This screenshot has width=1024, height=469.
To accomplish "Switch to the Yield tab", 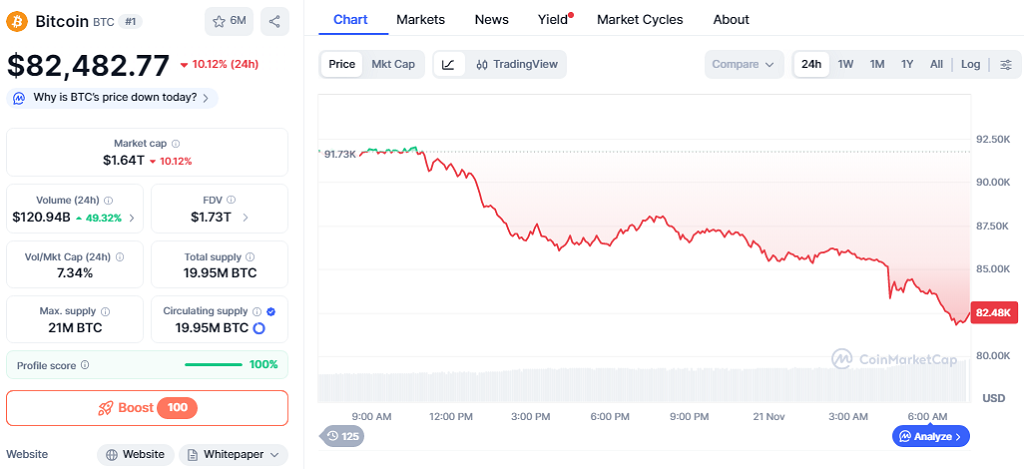I will [553, 20].
